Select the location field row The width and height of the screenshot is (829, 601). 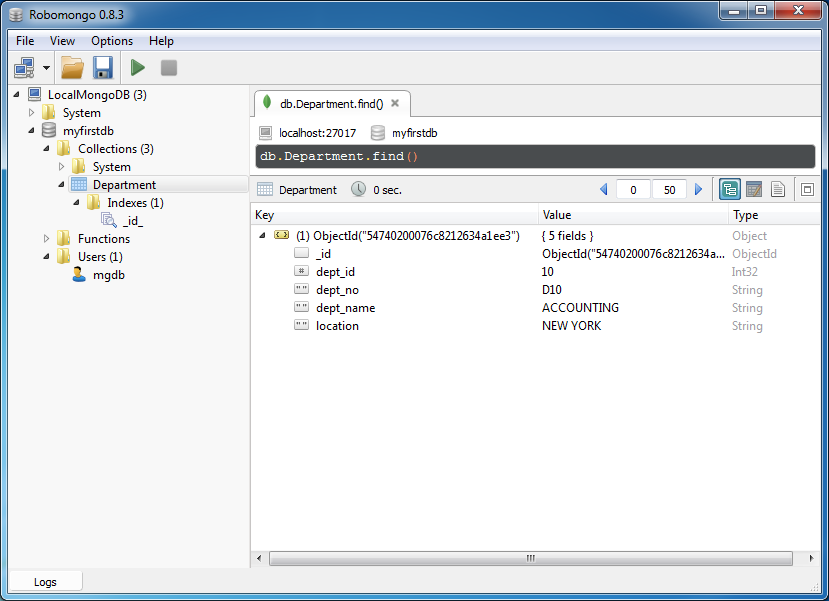(x=535, y=326)
